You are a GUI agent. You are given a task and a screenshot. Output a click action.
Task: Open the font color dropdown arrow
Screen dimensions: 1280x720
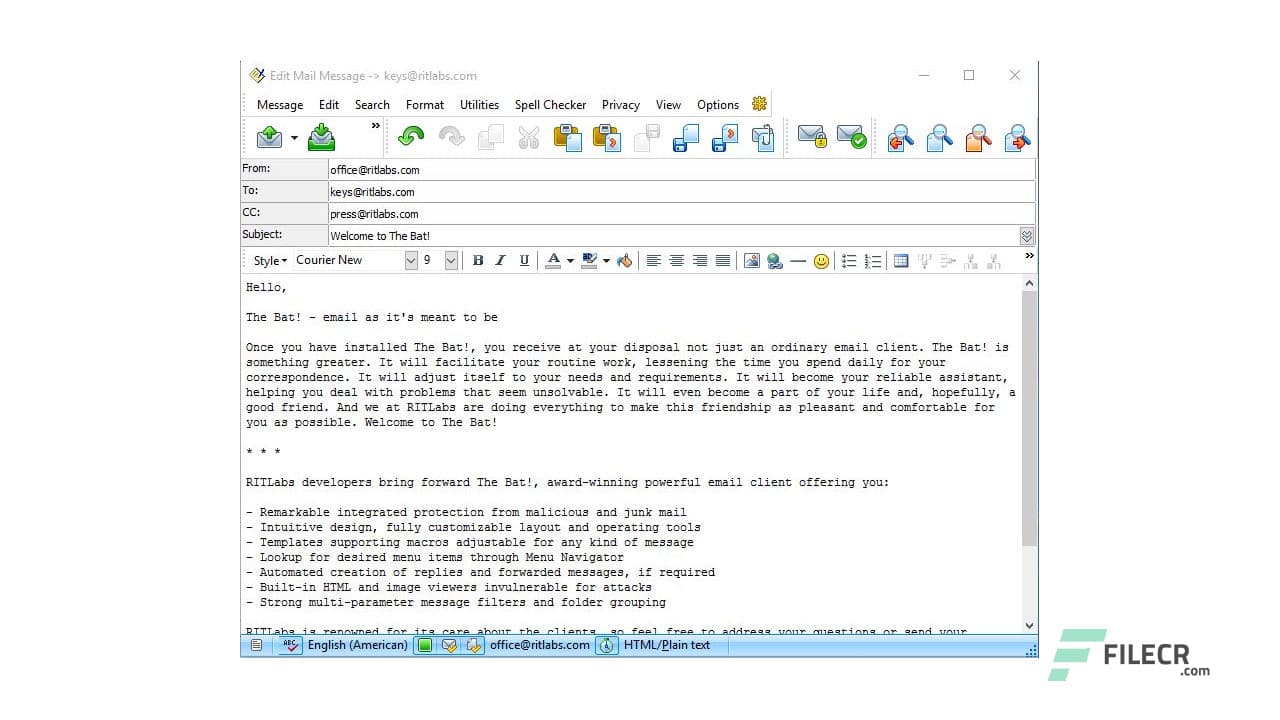click(x=570, y=261)
